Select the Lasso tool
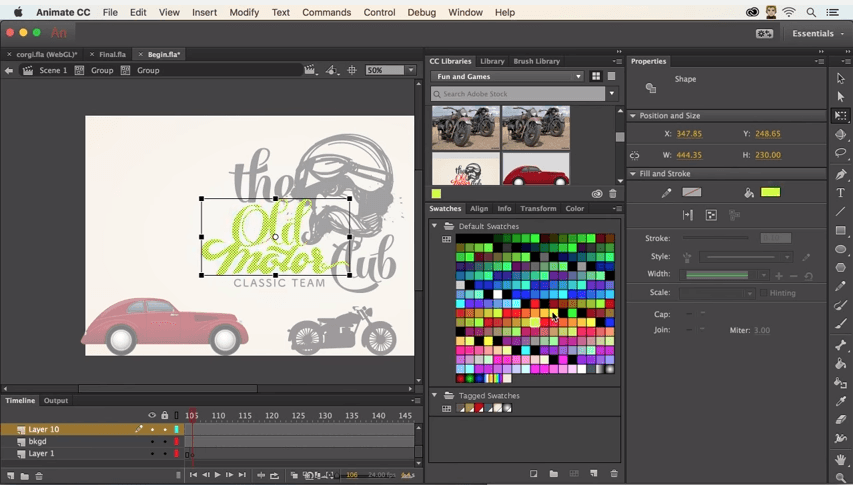The width and height of the screenshot is (853, 485). 841,154
